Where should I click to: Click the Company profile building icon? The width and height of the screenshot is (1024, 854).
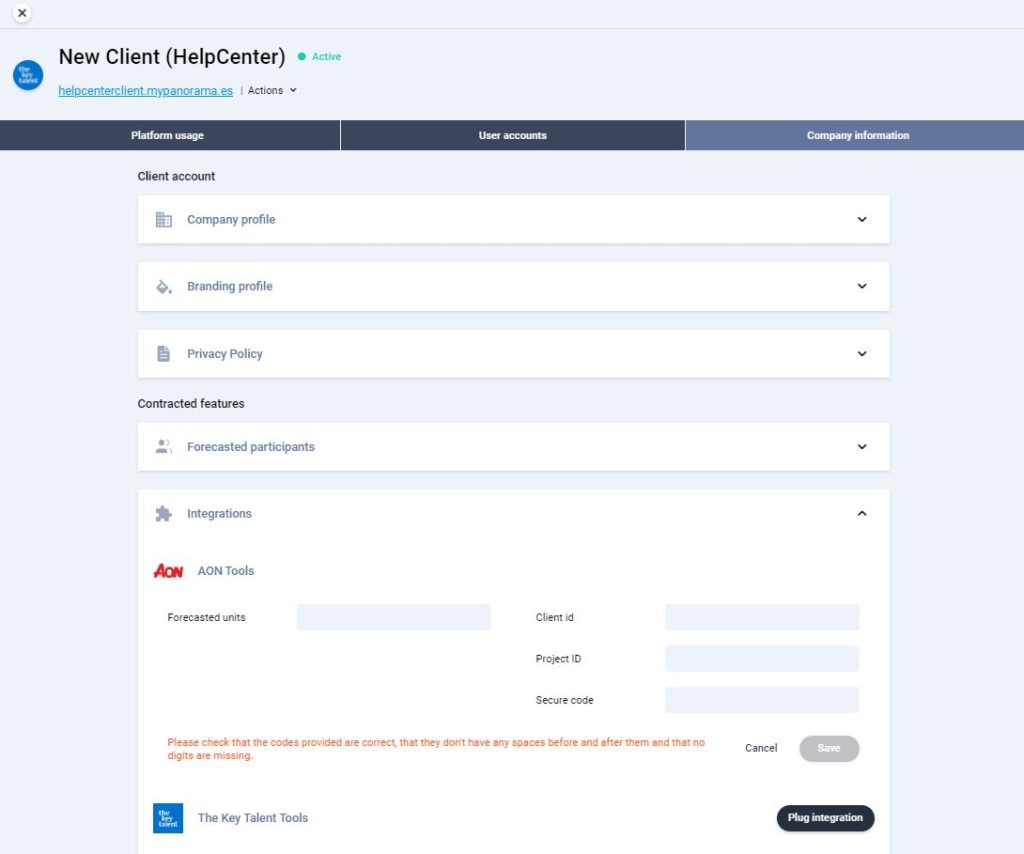164,220
